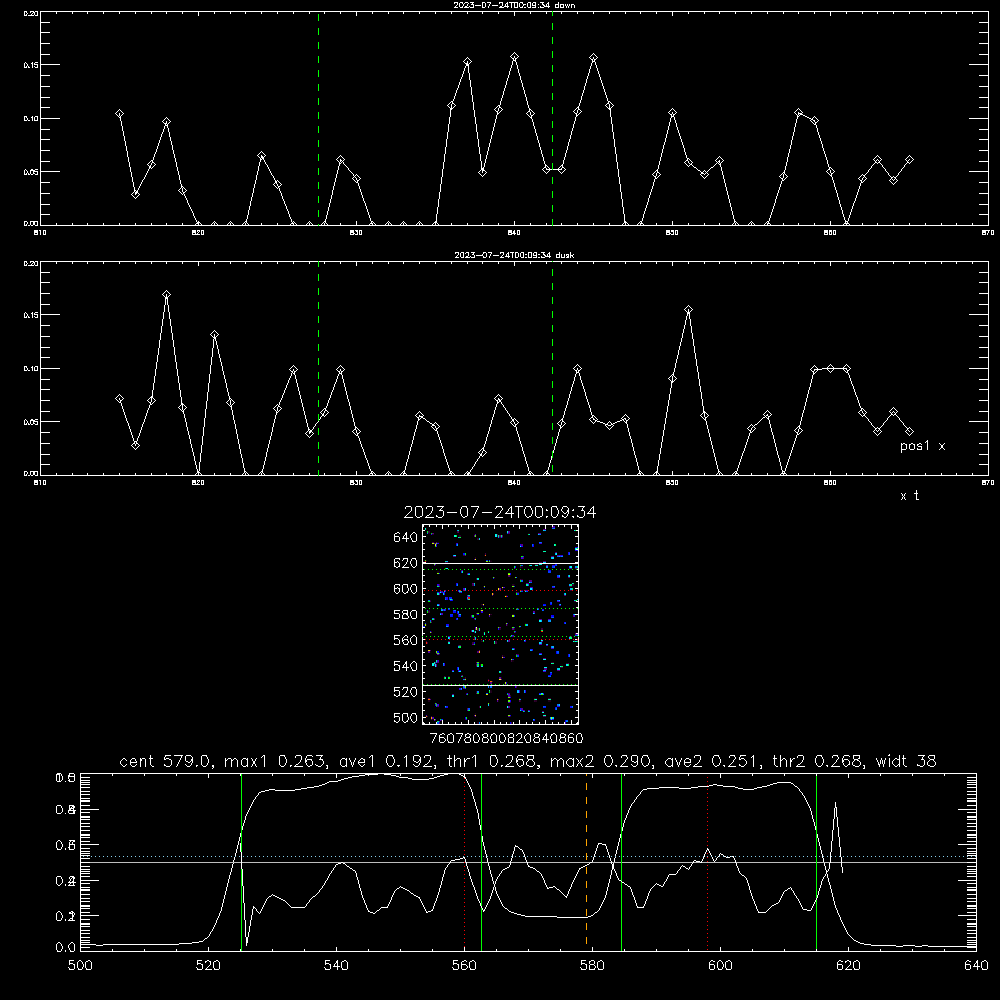Screen dimensions: 1000x1000
Task: Select the 'x t' label
Action: click(909, 496)
